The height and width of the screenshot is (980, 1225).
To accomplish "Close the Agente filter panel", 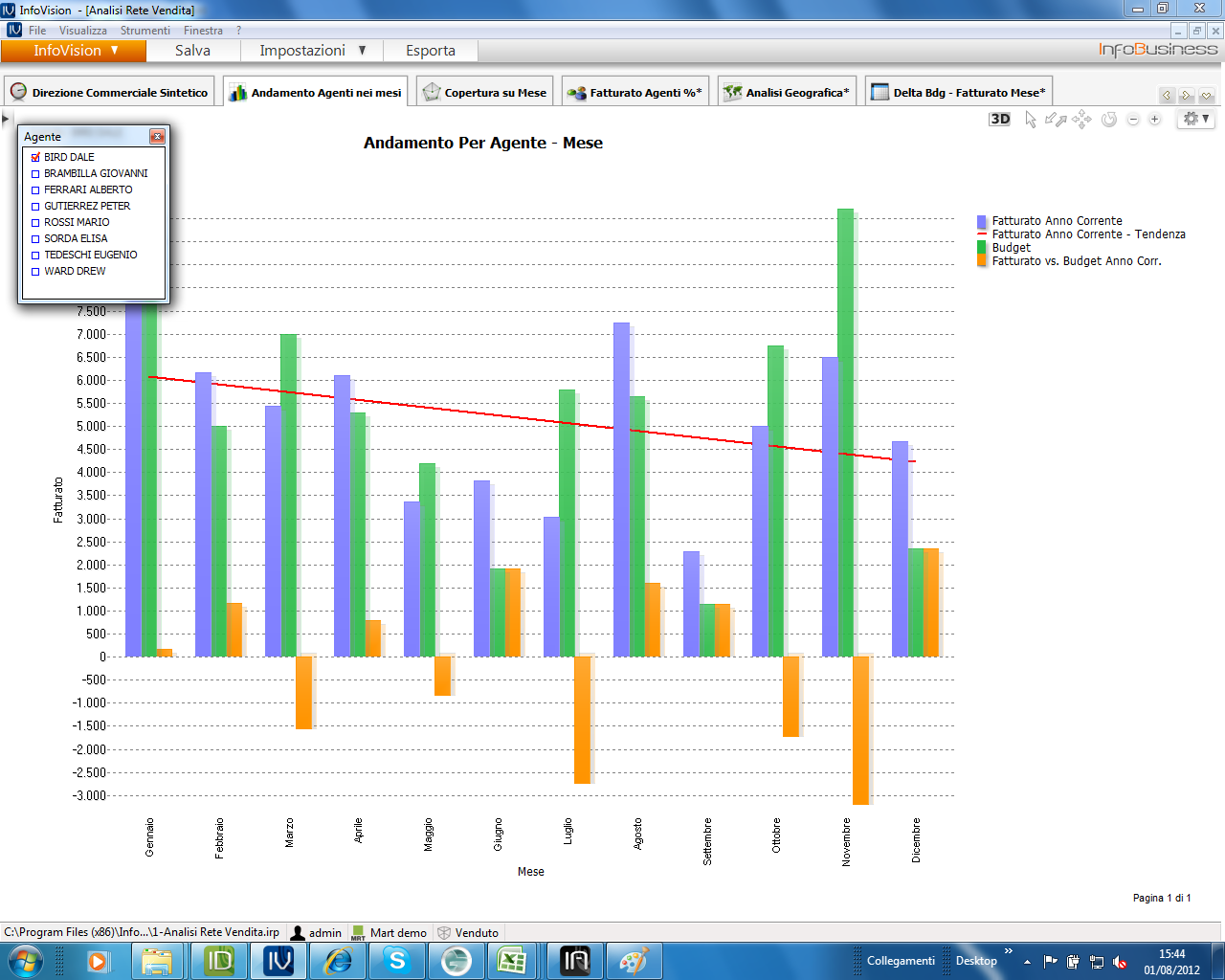I will [157, 137].
